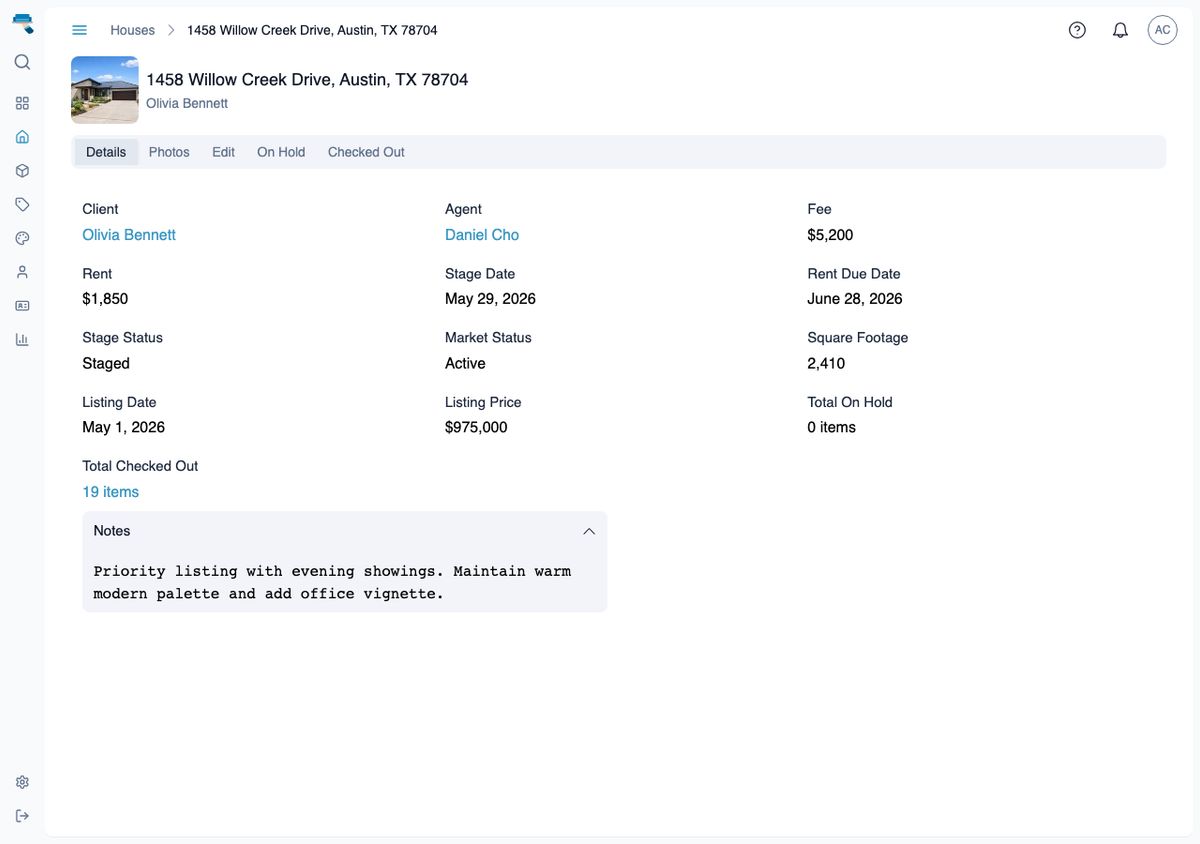Click the 0 items on hold value

pyautogui.click(x=832, y=427)
